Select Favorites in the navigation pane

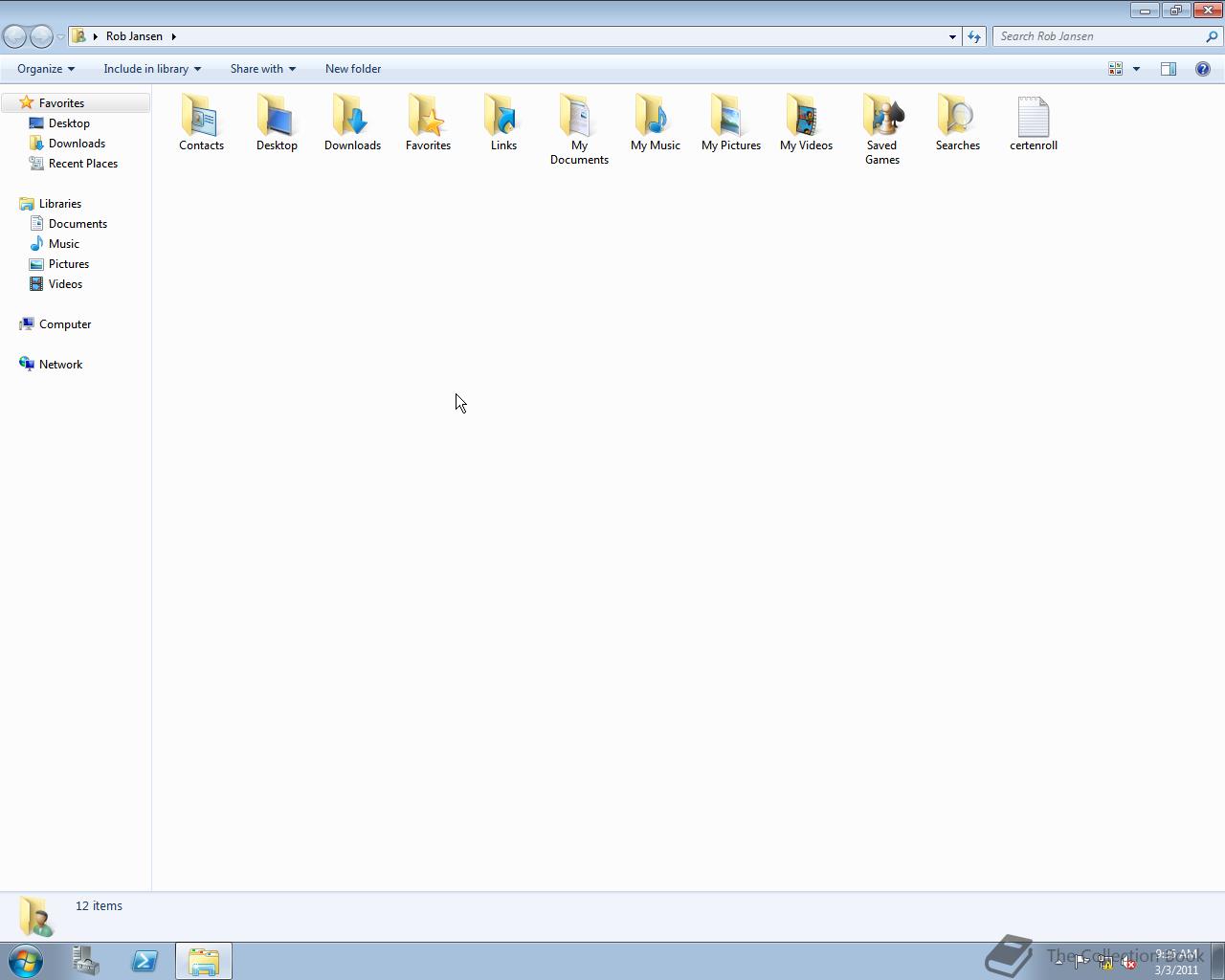[61, 103]
